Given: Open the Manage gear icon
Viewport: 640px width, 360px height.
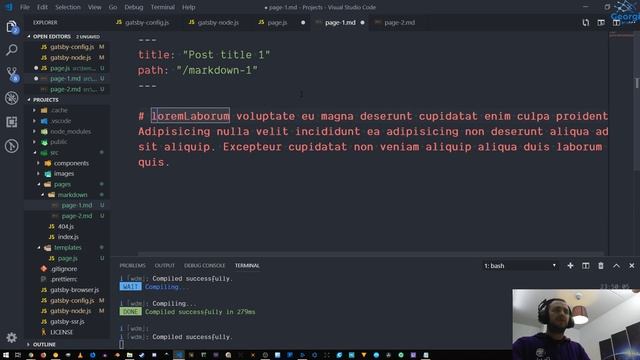Looking at the screenshot, I should 11,338.
